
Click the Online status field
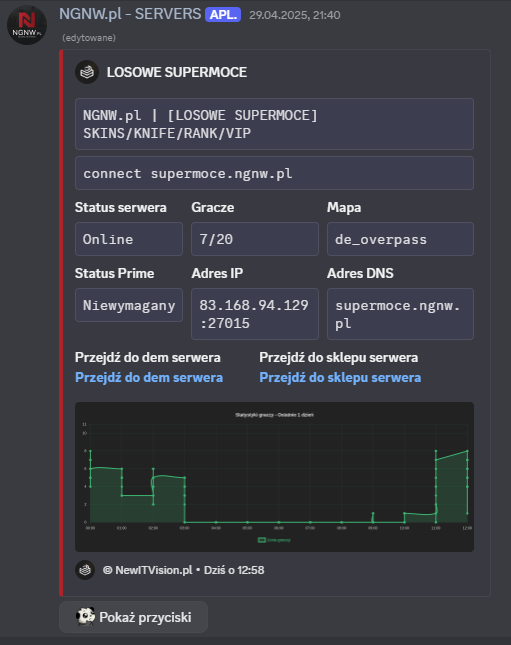(129, 239)
